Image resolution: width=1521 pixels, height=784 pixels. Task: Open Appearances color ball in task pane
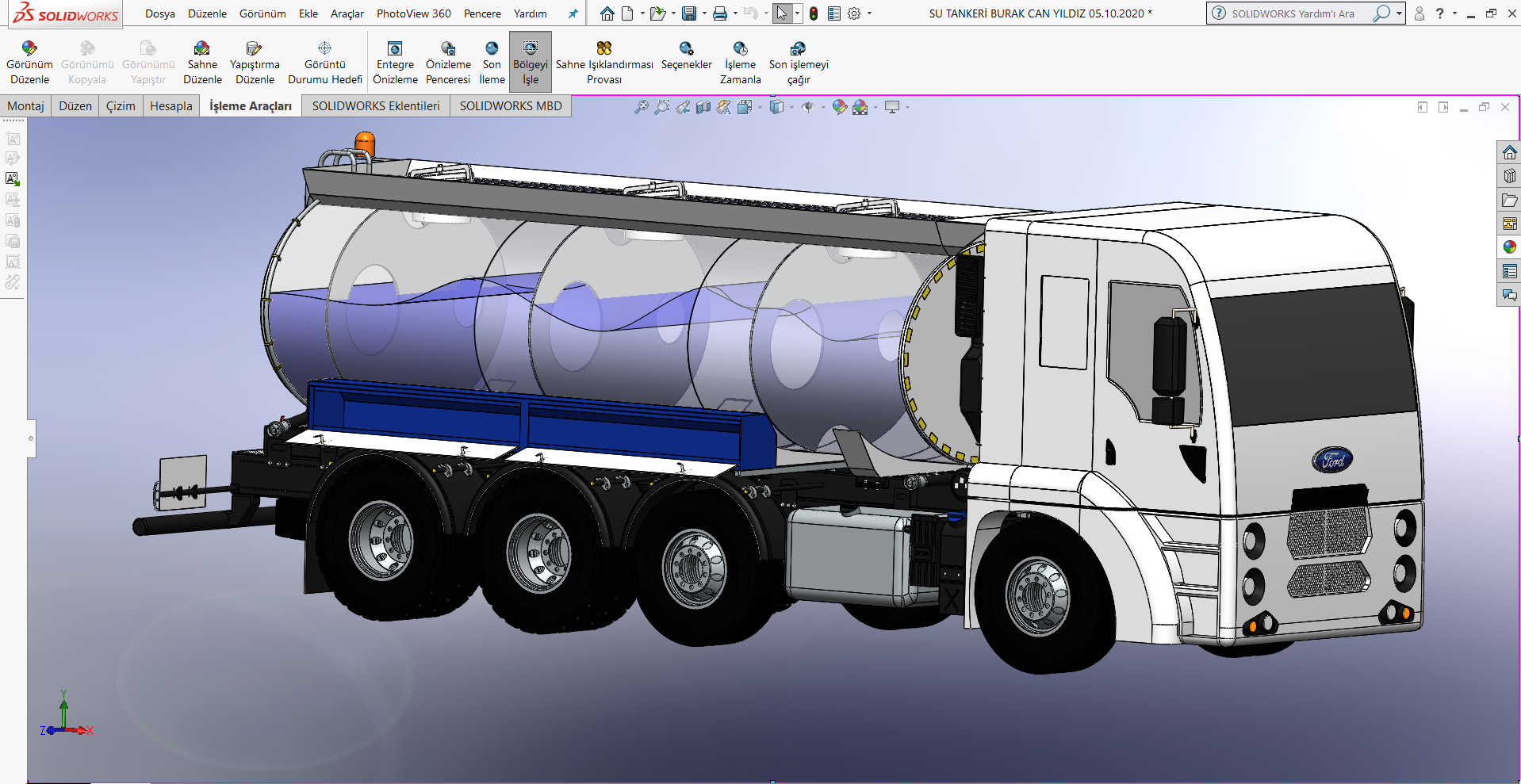[x=1509, y=247]
